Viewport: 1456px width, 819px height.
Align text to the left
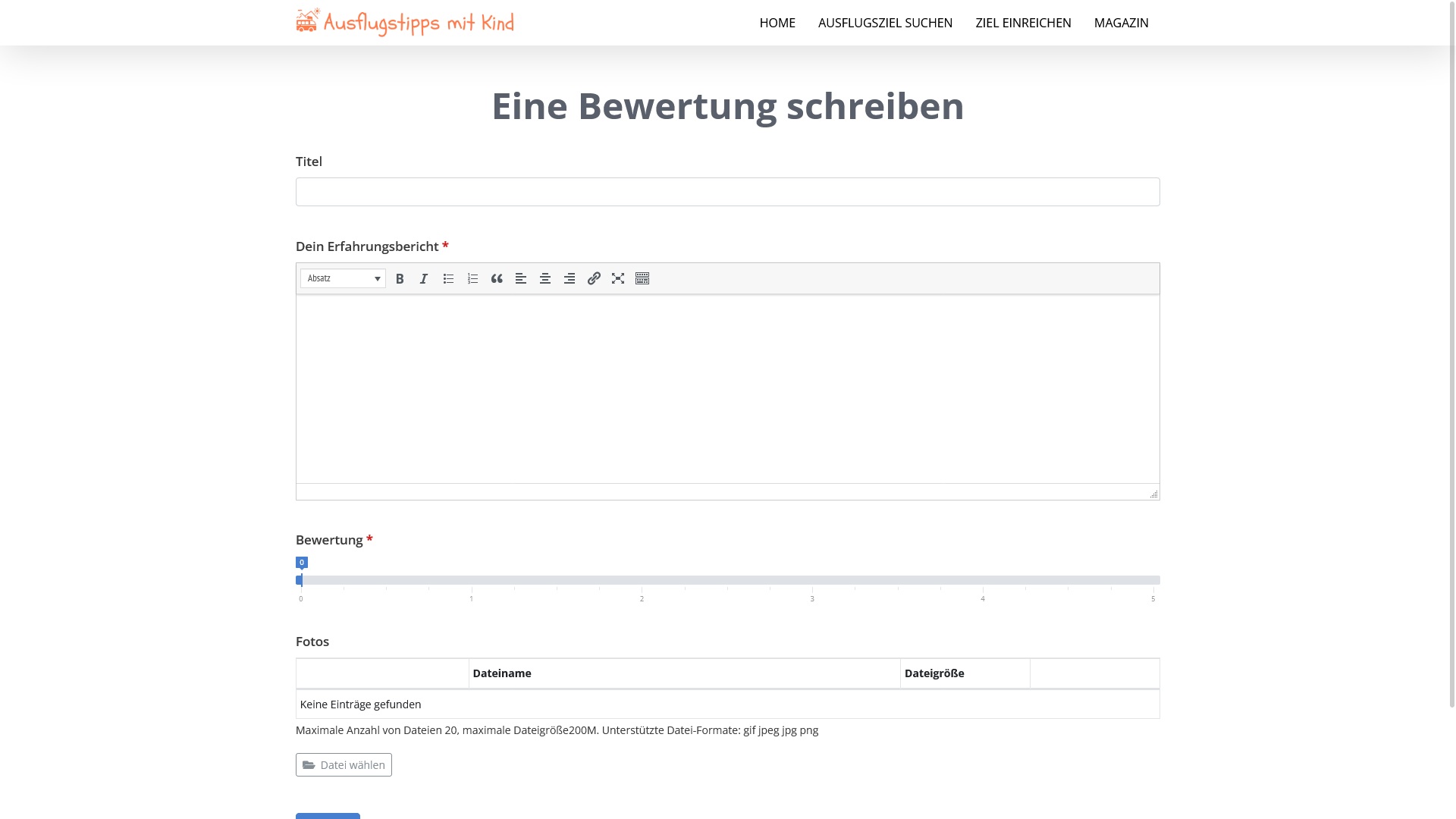521,279
